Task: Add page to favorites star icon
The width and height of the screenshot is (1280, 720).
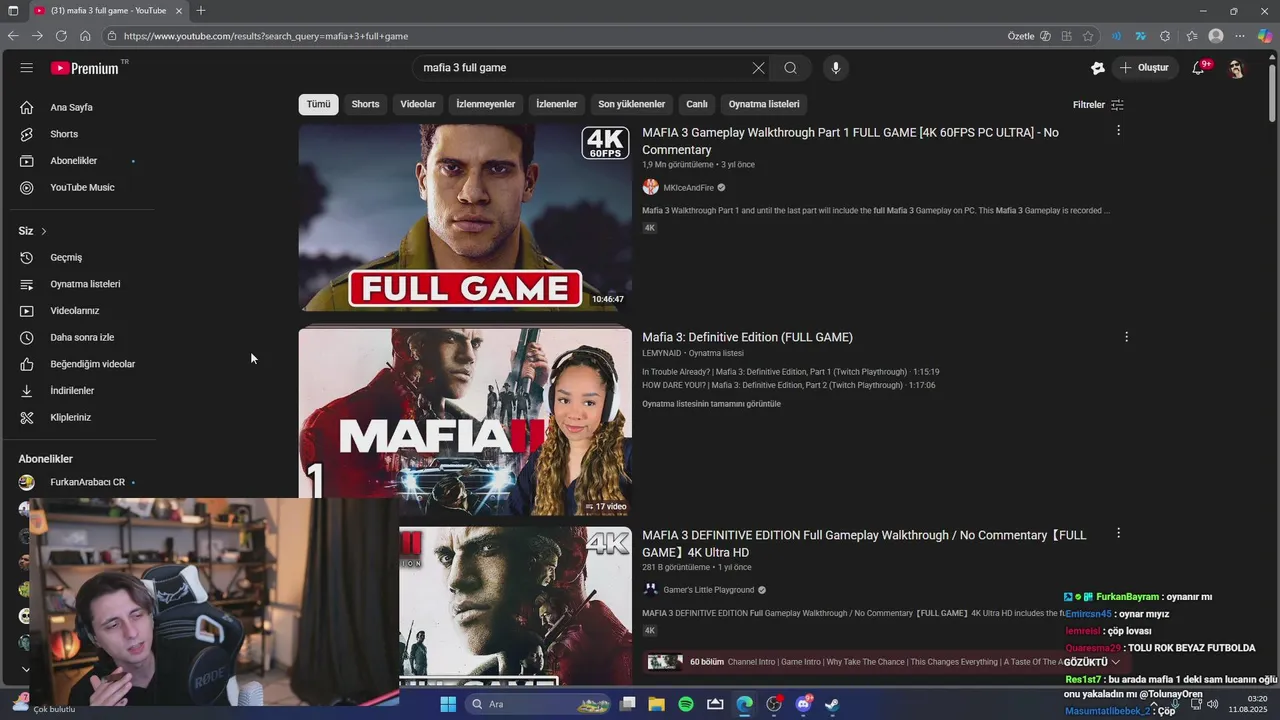Action: click(x=1088, y=36)
